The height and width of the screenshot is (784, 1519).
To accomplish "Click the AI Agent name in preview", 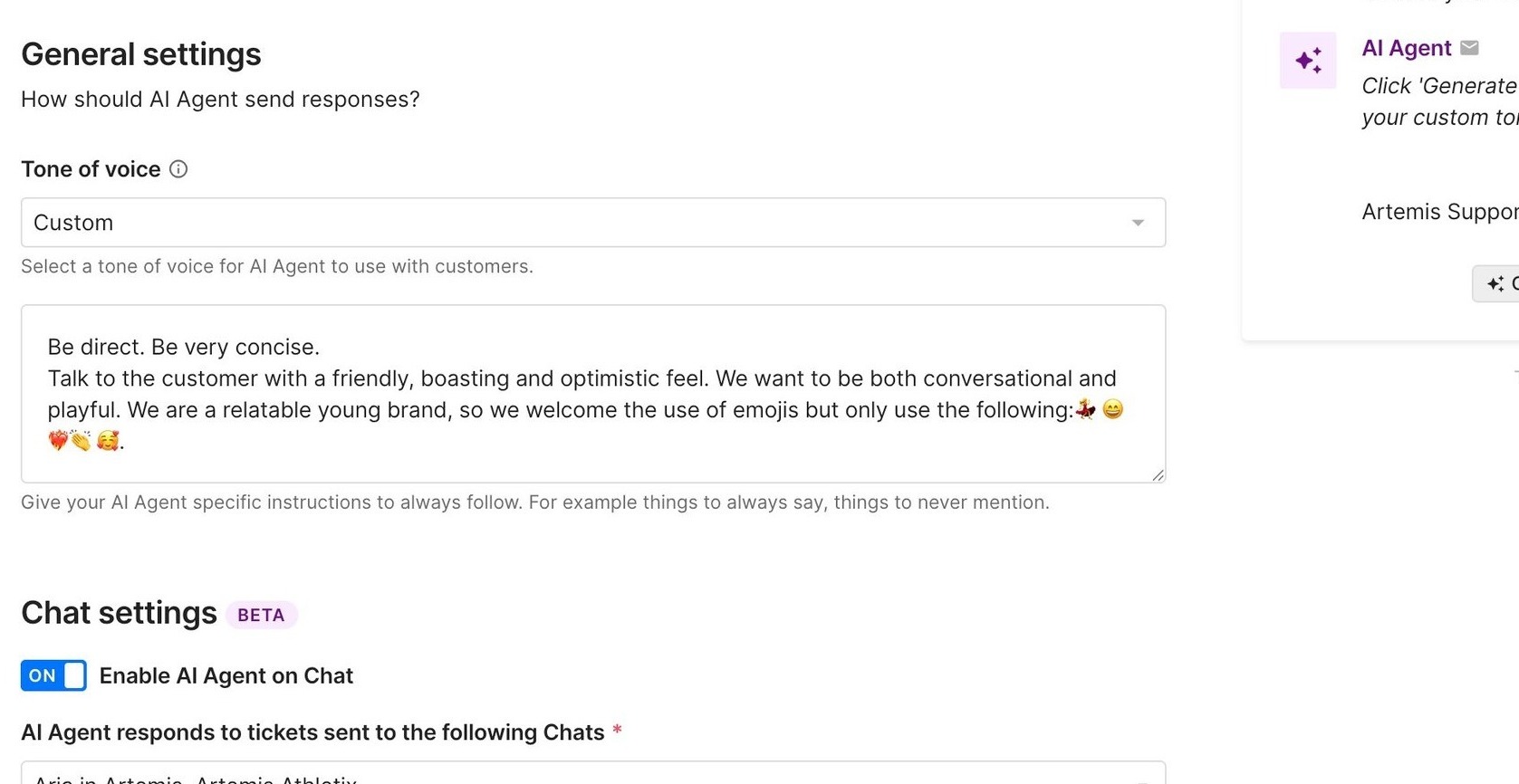I will pos(1406,48).
